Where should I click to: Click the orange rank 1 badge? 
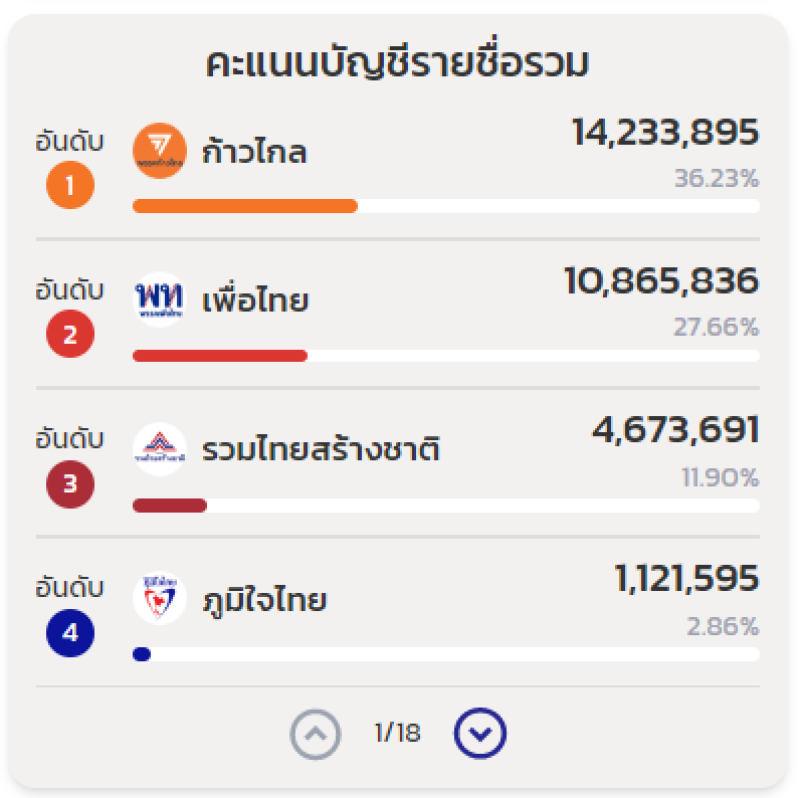(70, 185)
